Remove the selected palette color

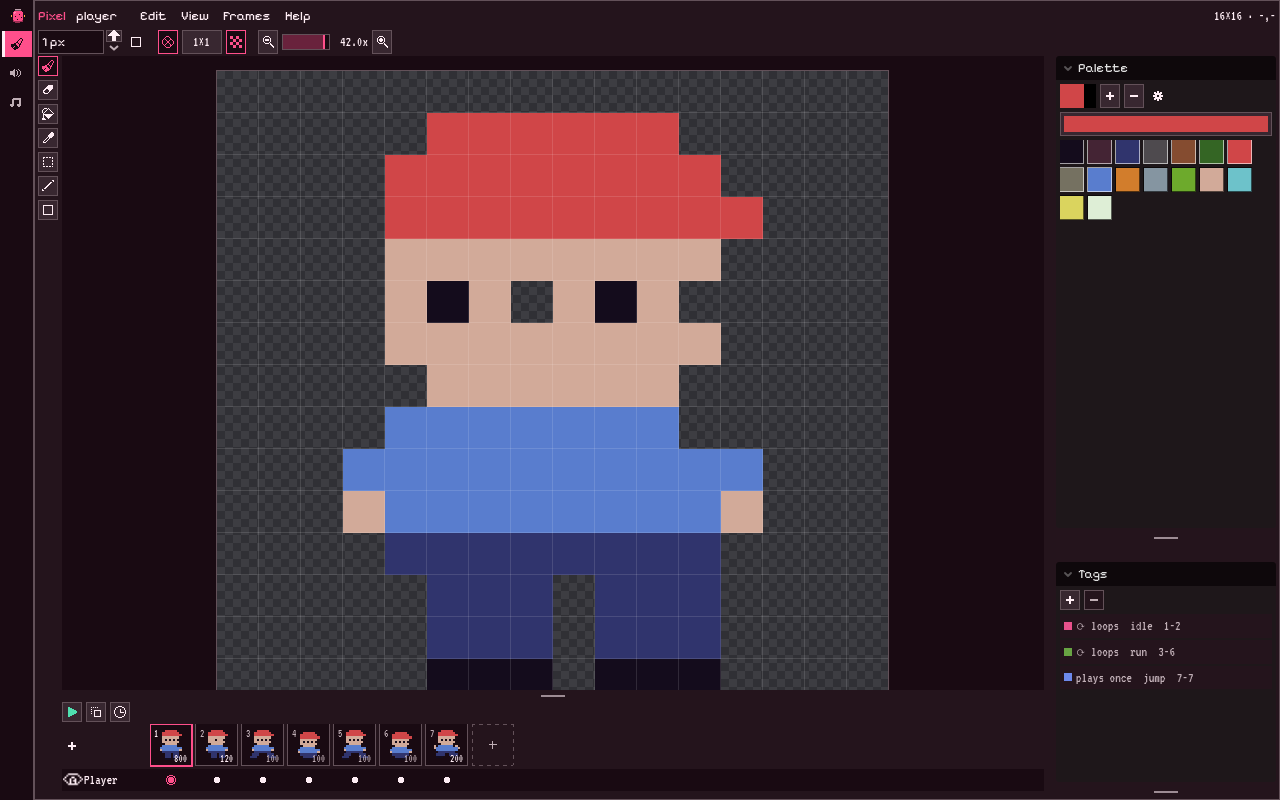click(x=1134, y=96)
